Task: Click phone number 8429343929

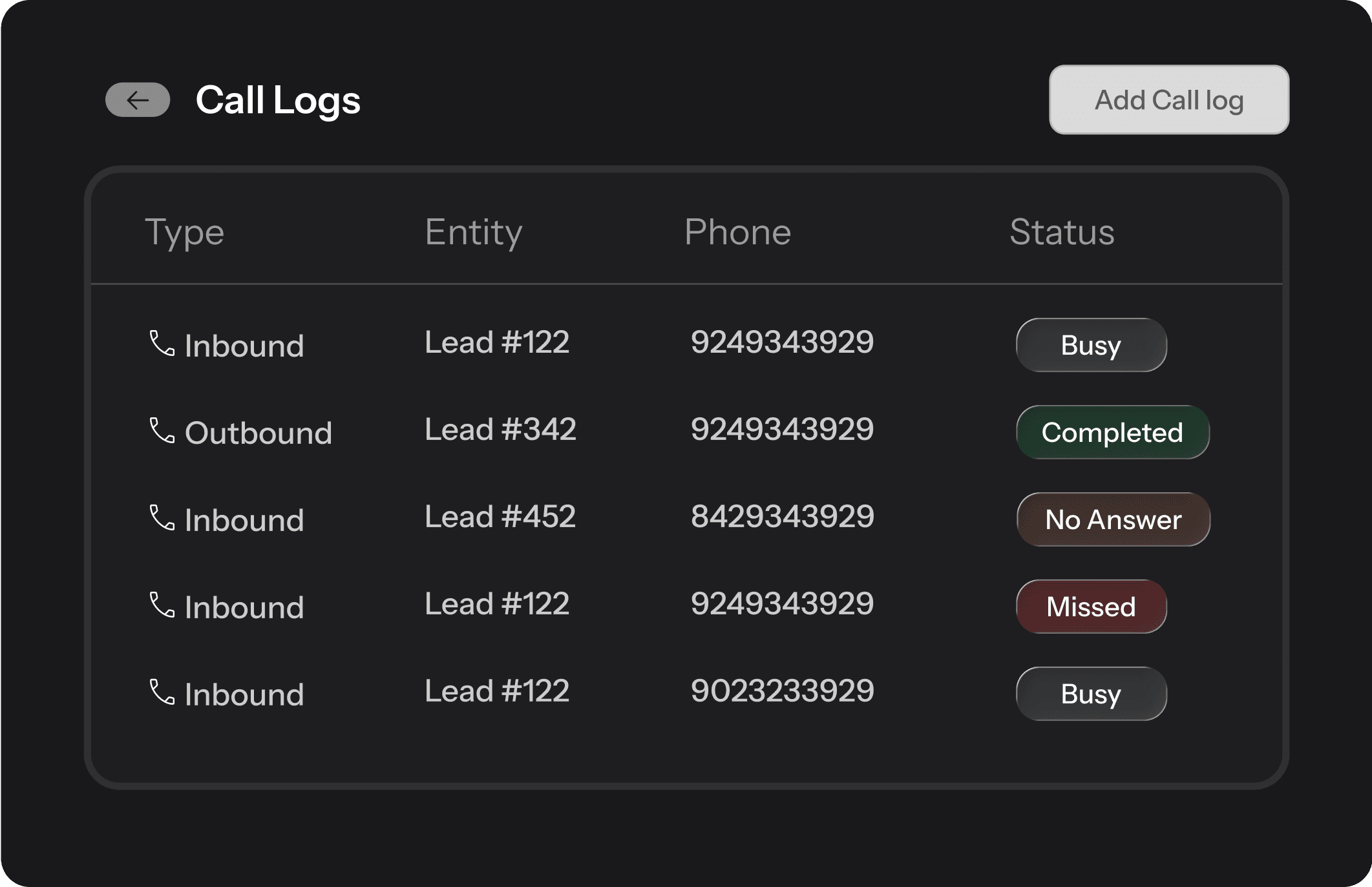Action: pyautogui.click(x=783, y=515)
